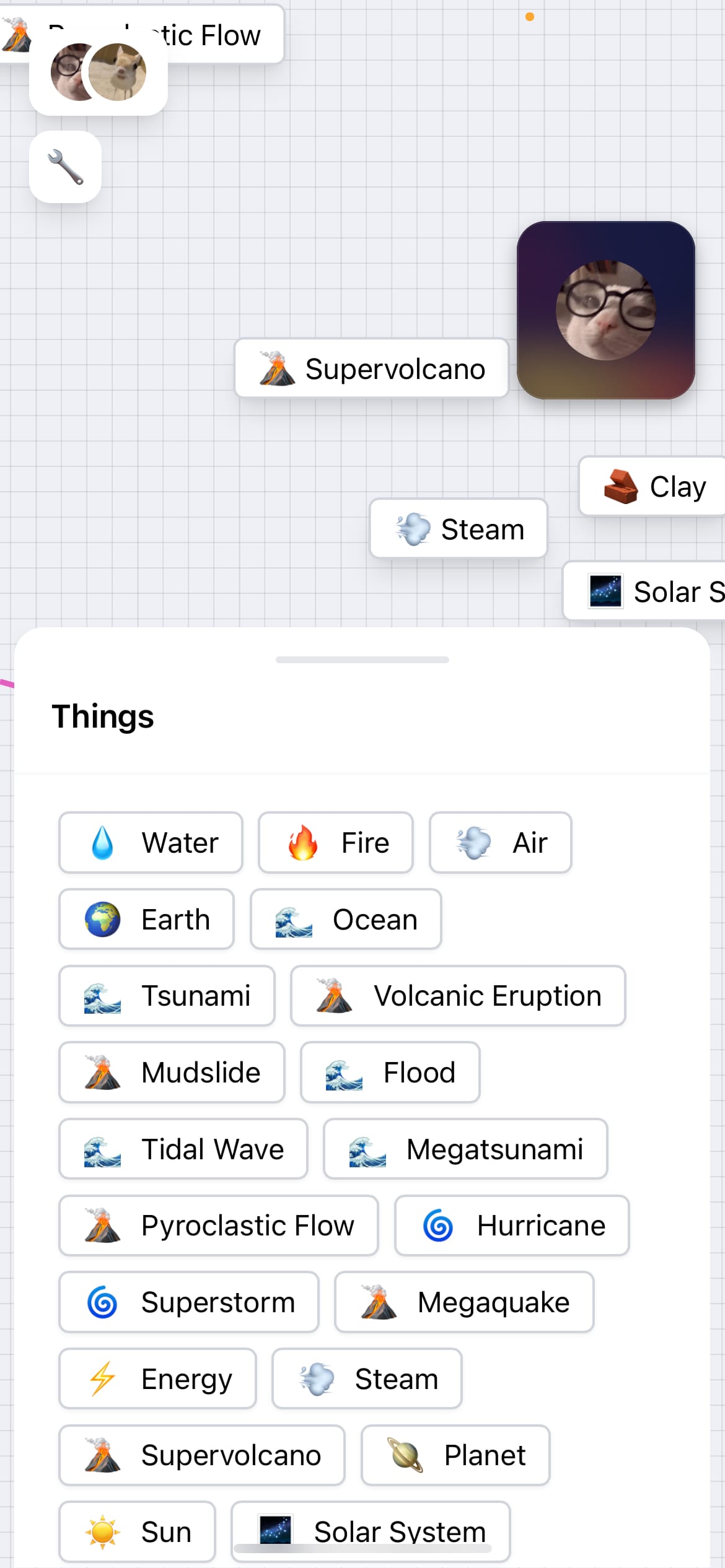This screenshot has width=725, height=1568.
Task: Select the cat with glasses video tile
Action: coord(605,310)
